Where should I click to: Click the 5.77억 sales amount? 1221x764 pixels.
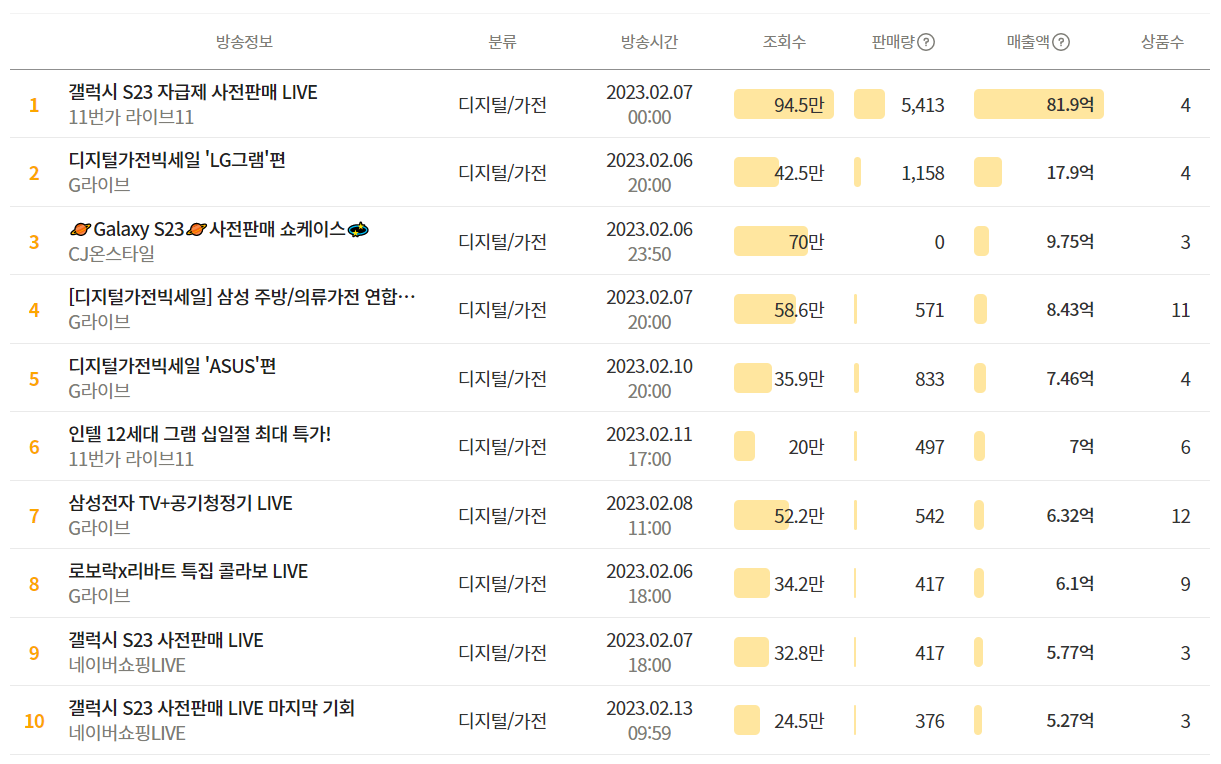point(1070,652)
